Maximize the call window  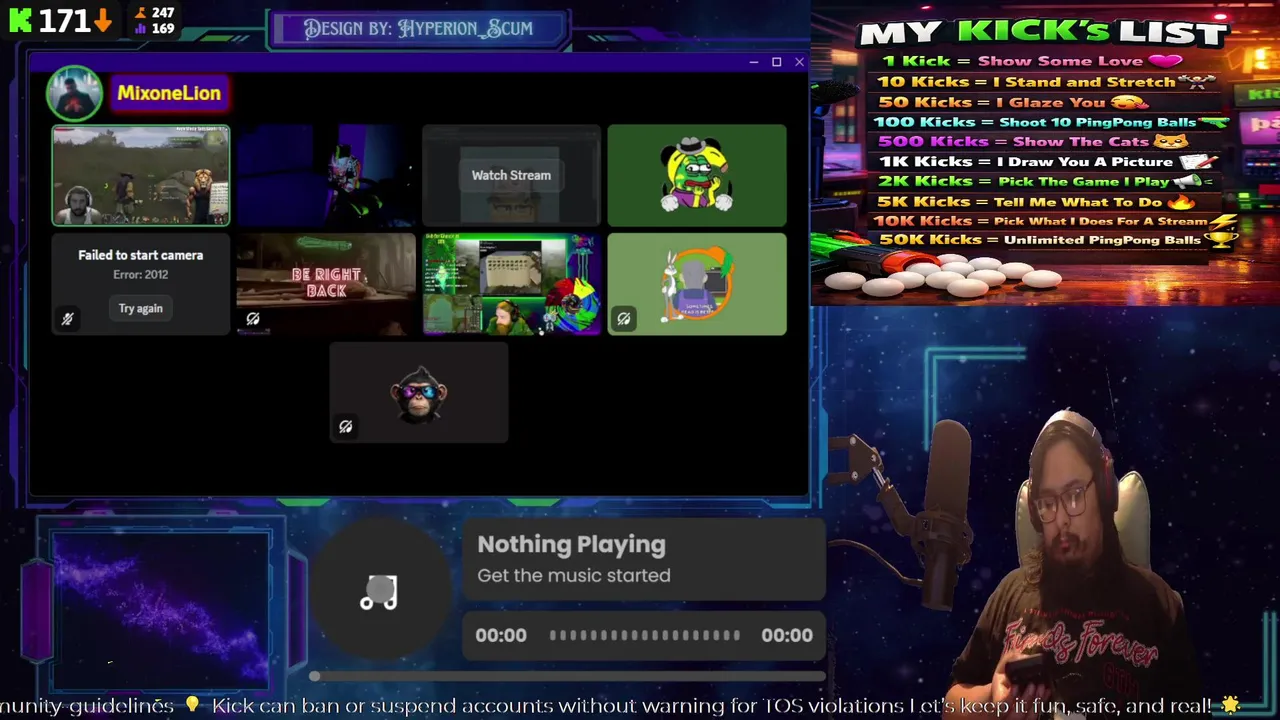click(x=776, y=62)
